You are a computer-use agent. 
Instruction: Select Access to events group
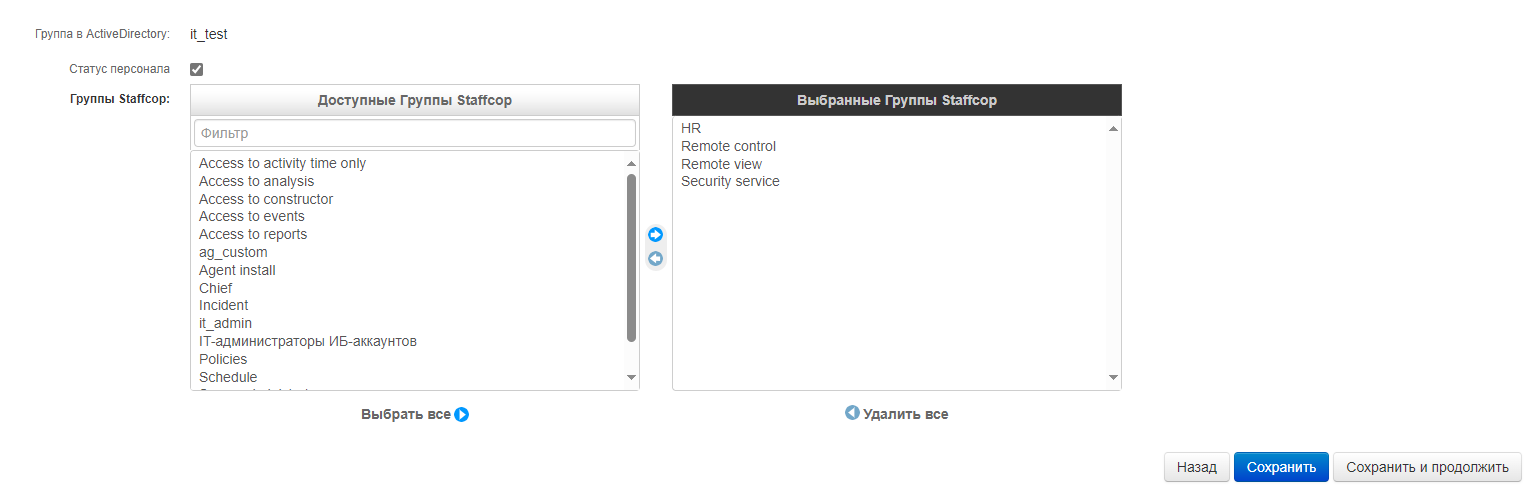tap(408, 216)
